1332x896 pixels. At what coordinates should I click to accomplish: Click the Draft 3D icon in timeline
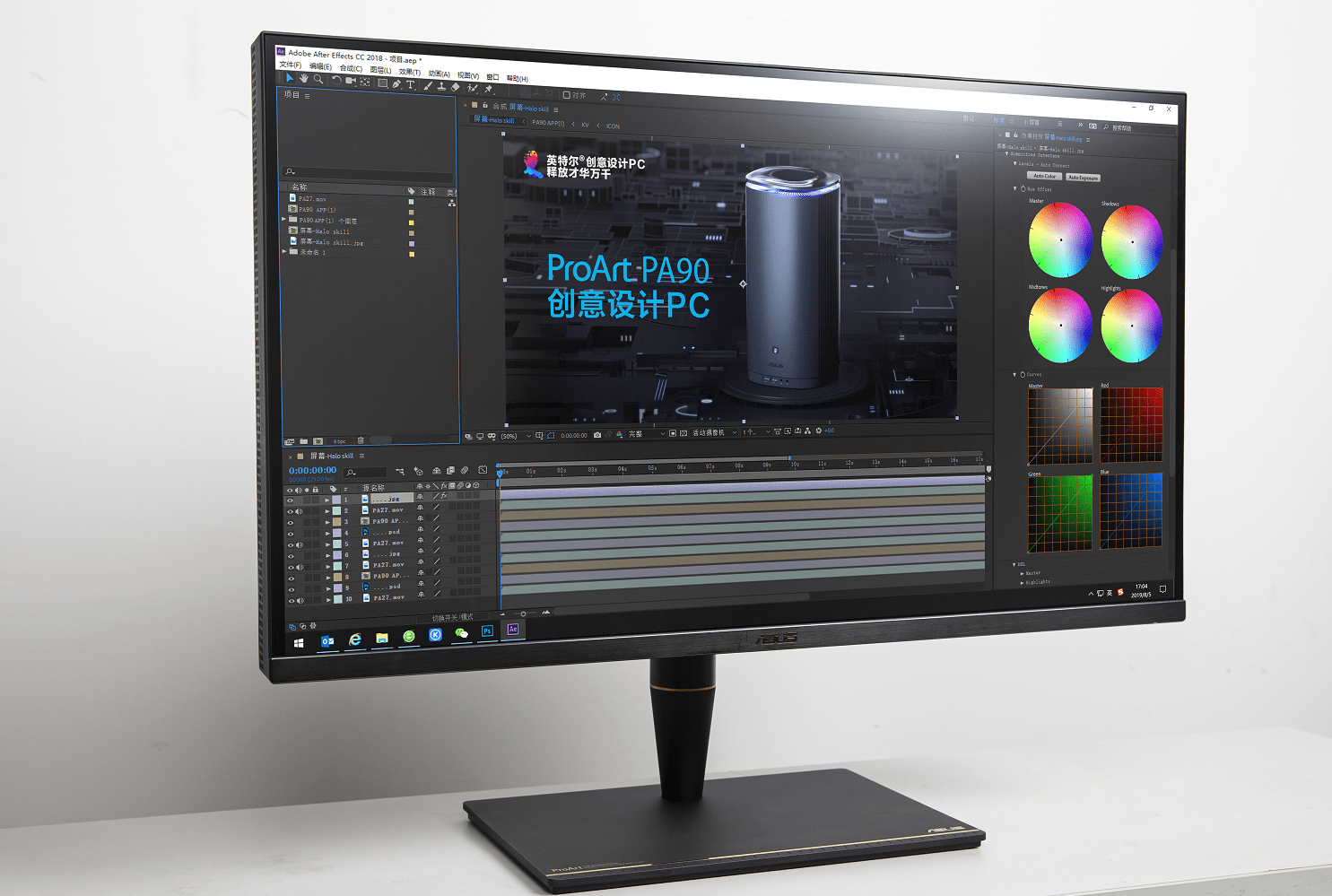(x=418, y=471)
